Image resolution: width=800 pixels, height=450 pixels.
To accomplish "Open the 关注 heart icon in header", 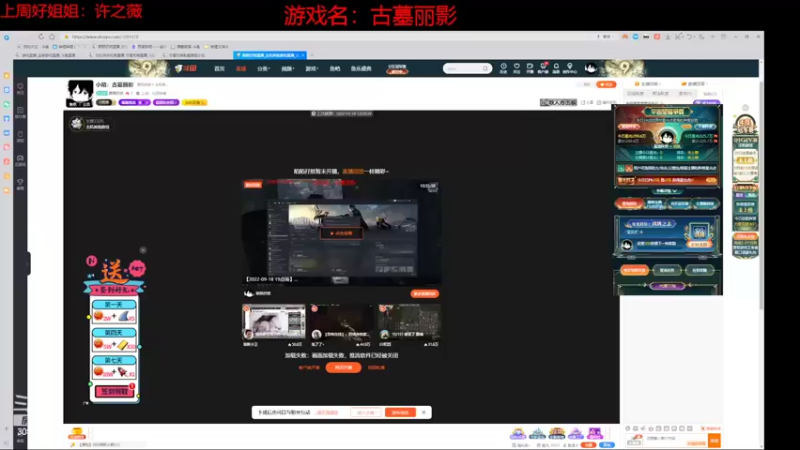I will (516, 68).
